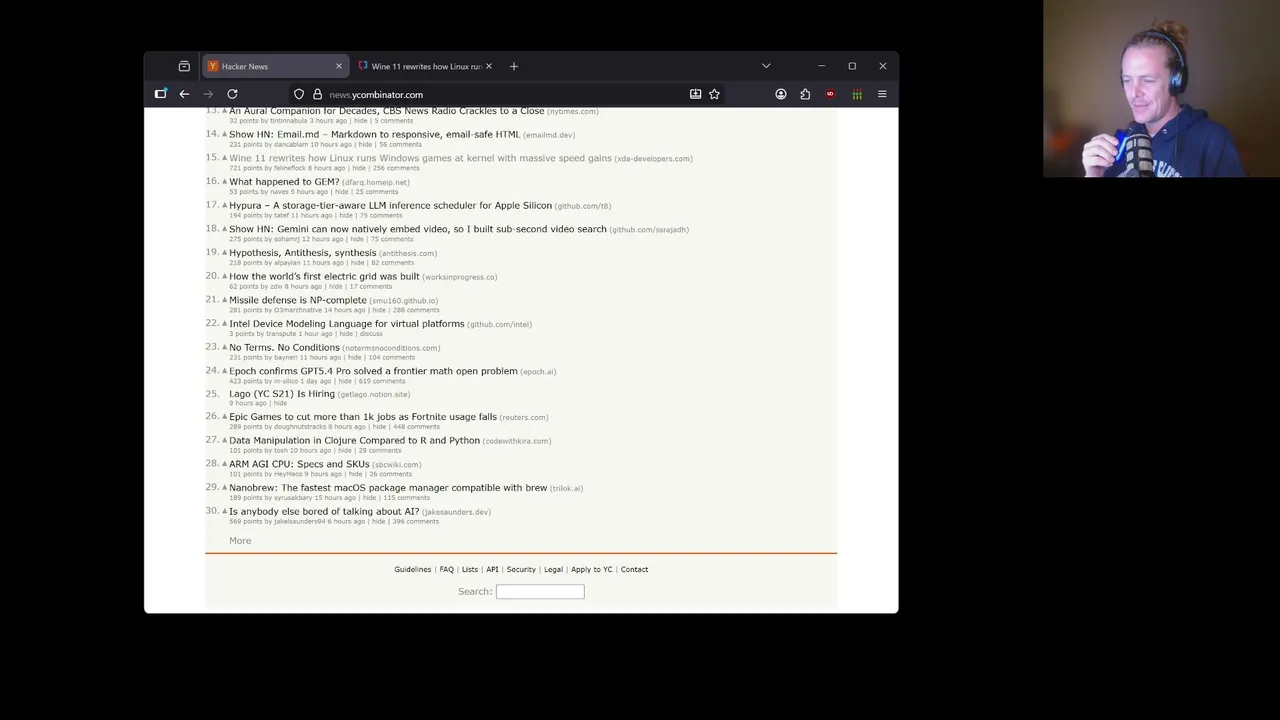Click the xda-developers.com domain link
Viewport: 1280px width, 720px height.
(654, 159)
